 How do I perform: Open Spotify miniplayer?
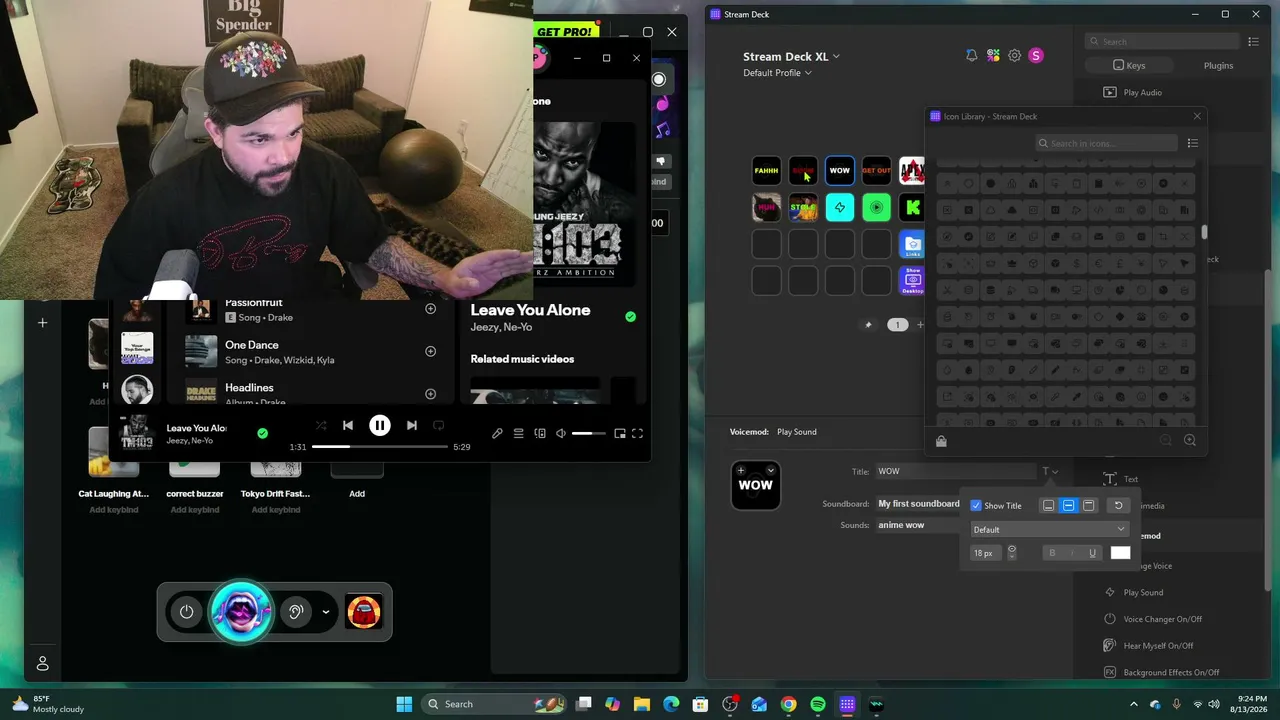click(x=620, y=433)
